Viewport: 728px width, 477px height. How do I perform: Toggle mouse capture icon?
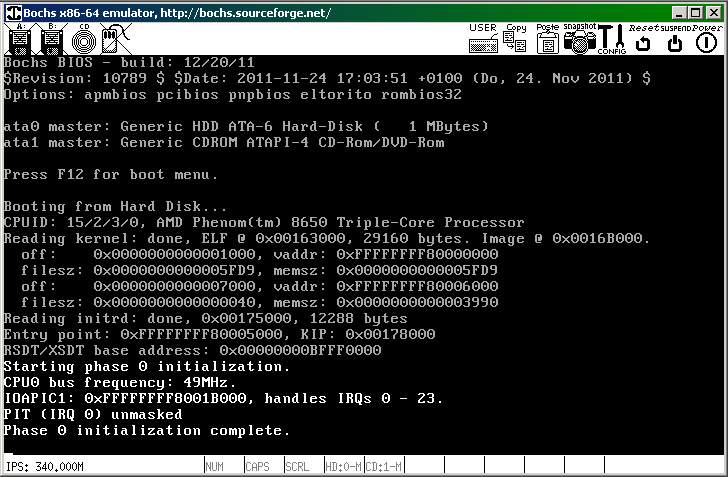point(116,39)
